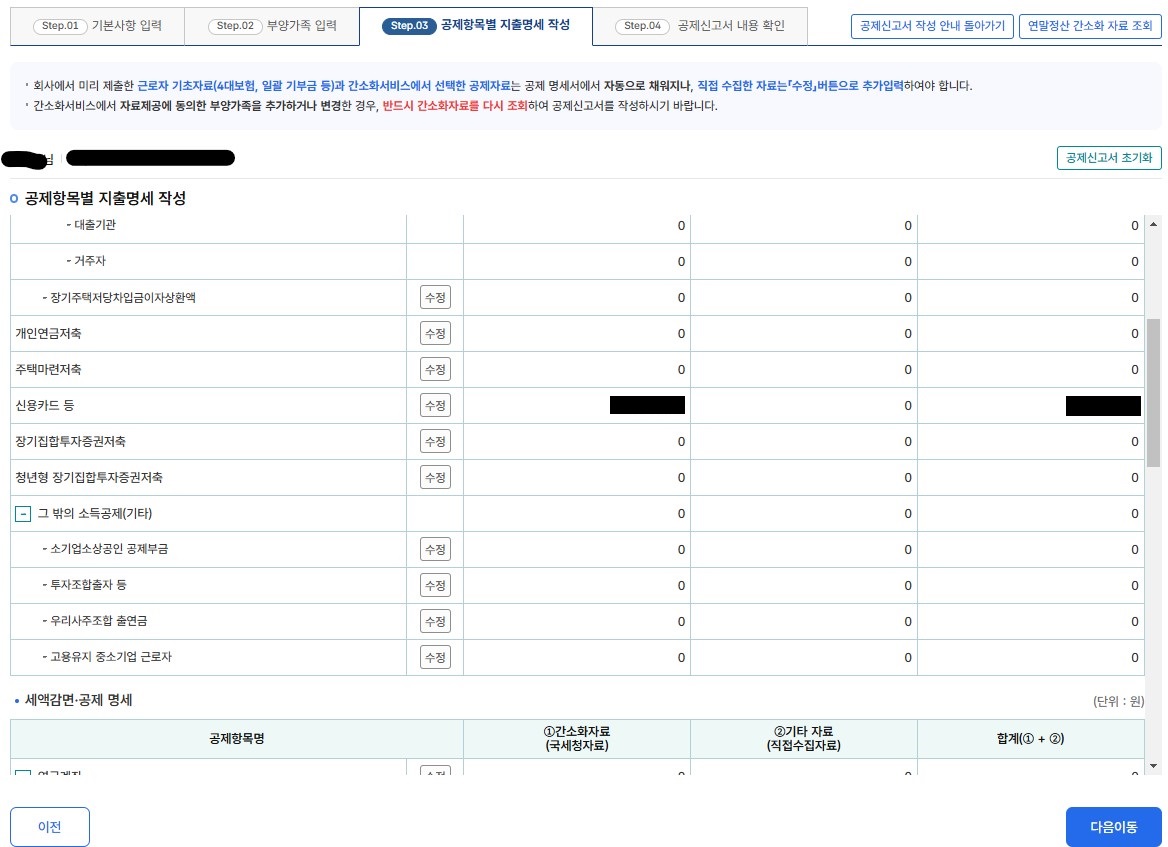Click ①간소화자료(국세청자료) column header
The image size is (1168, 847).
[577, 739]
